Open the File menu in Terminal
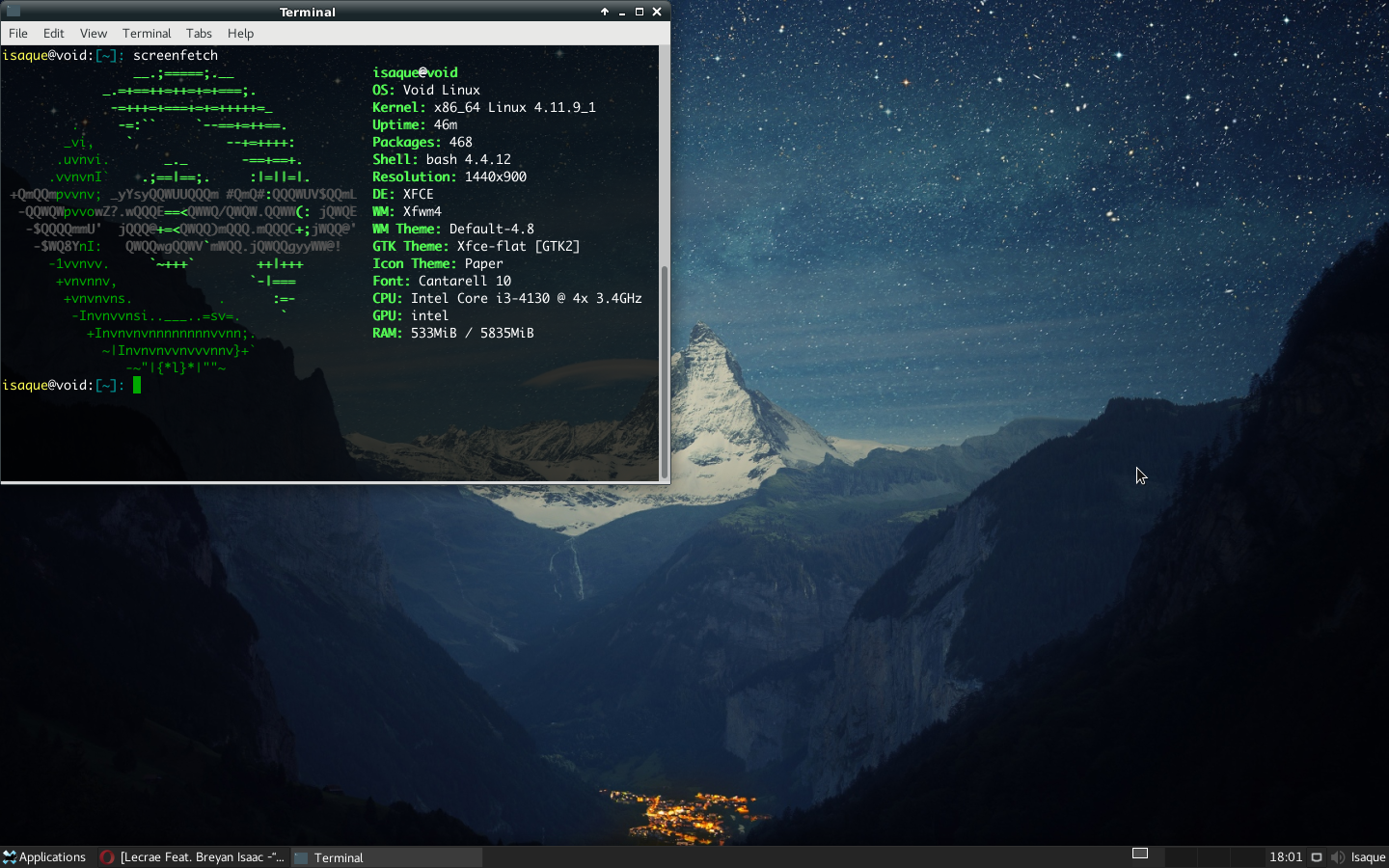The image size is (1389, 868). pyautogui.click(x=17, y=33)
